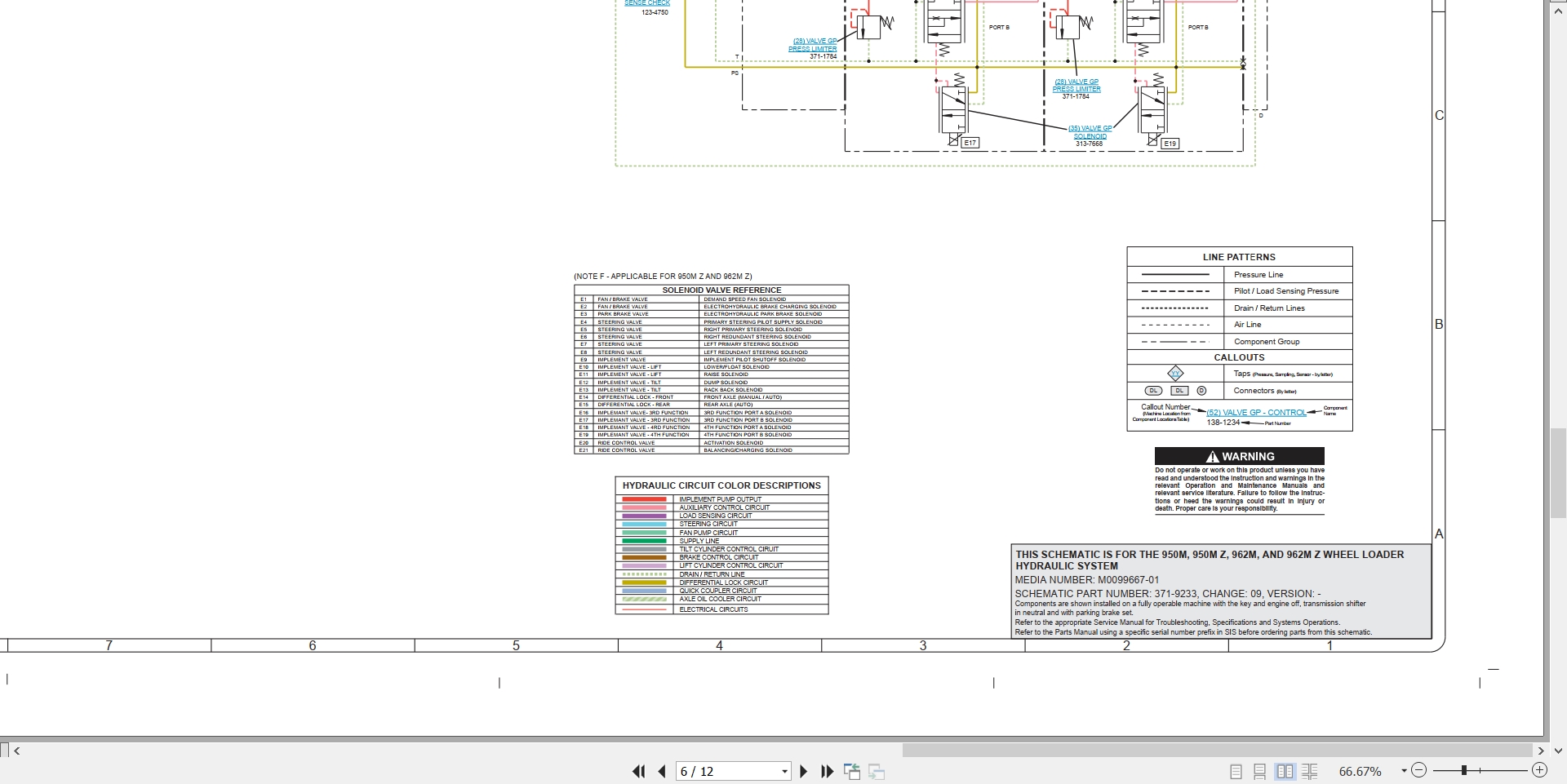Viewport: 1567px width, 784px height.
Task: Click the AXLE OIL COOLER CIRCUIT legend entry
Action: [x=720, y=599]
